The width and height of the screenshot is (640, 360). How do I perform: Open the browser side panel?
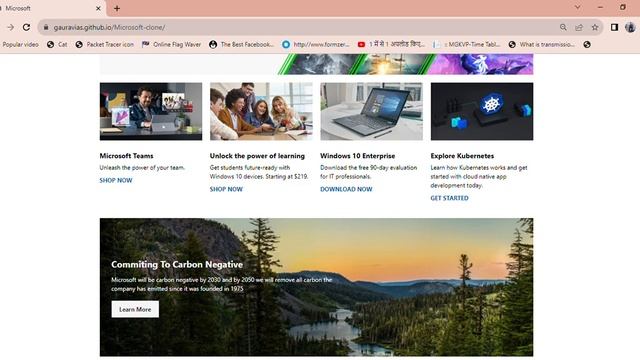(614, 27)
